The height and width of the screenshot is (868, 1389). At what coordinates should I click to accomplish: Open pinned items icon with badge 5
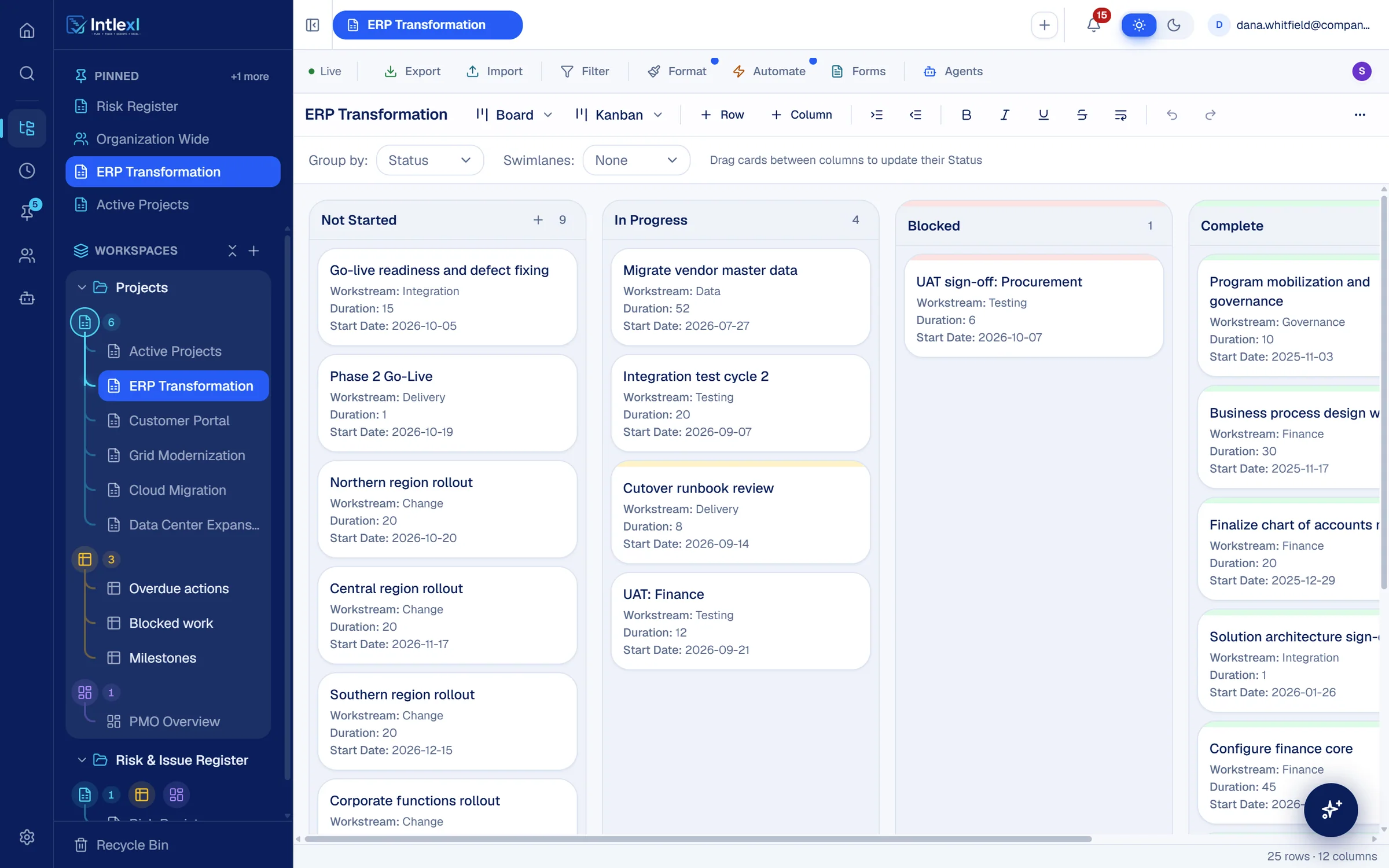tap(27, 212)
